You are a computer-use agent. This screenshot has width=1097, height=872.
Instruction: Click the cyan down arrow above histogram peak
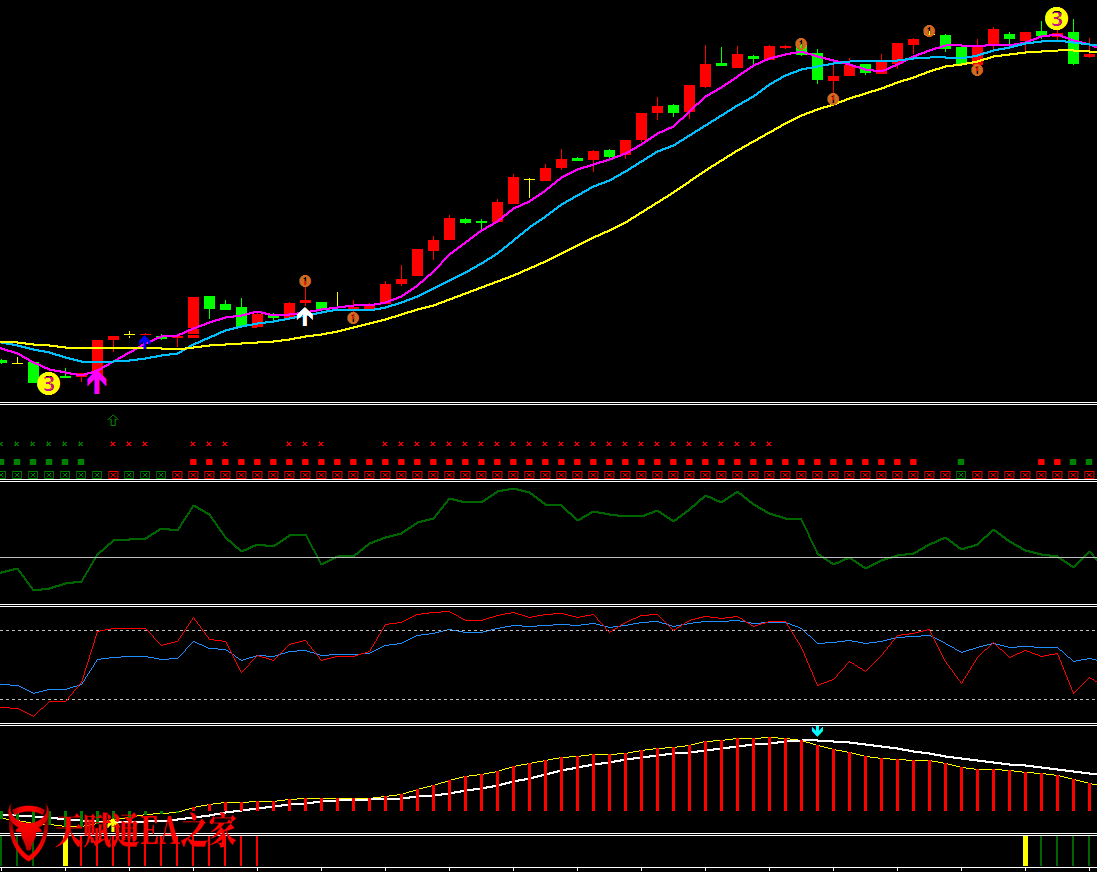pyautogui.click(x=817, y=731)
